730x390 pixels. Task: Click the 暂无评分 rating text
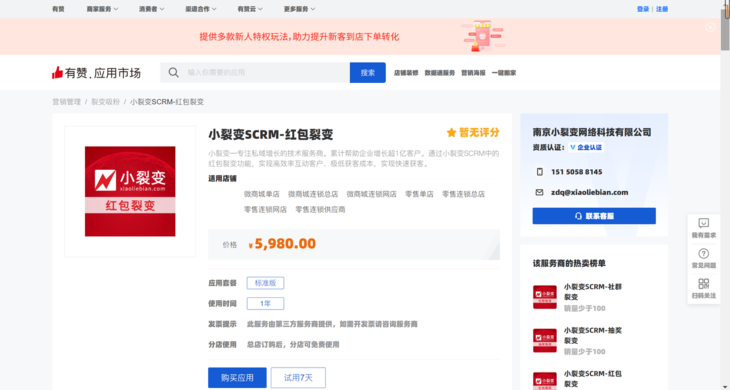[479, 133]
